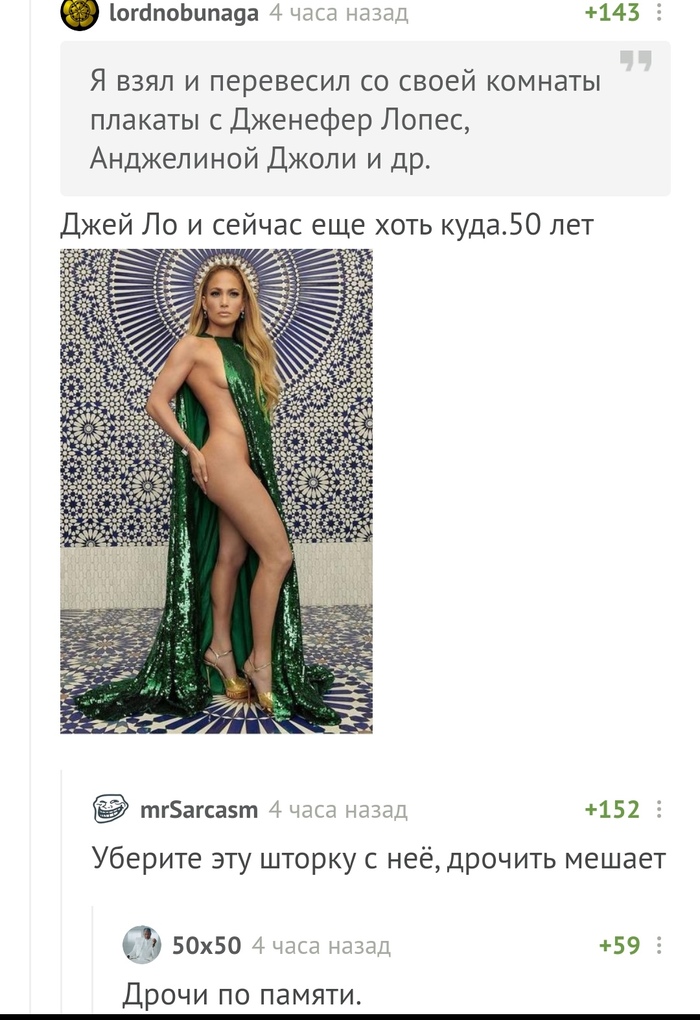Click the quote marks icon in quoted block
The height and width of the screenshot is (1020, 700).
tap(635, 61)
